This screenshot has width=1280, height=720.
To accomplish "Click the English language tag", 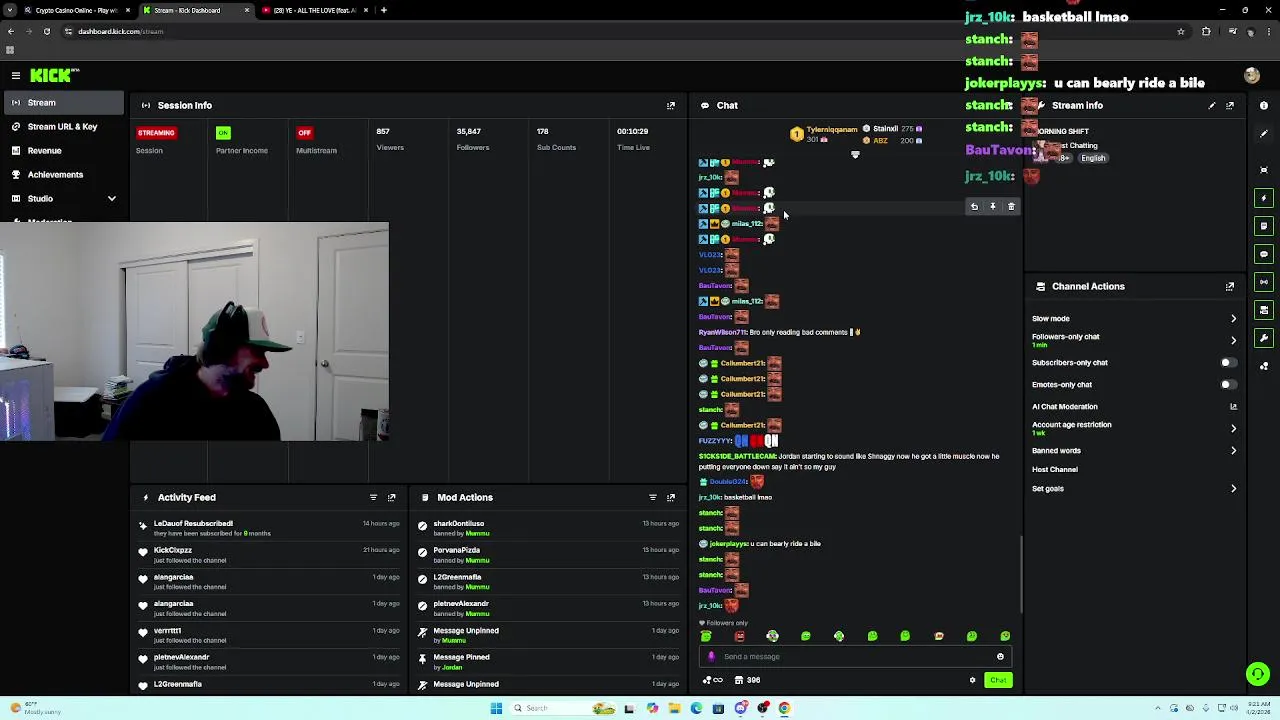I will [x=1093, y=158].
